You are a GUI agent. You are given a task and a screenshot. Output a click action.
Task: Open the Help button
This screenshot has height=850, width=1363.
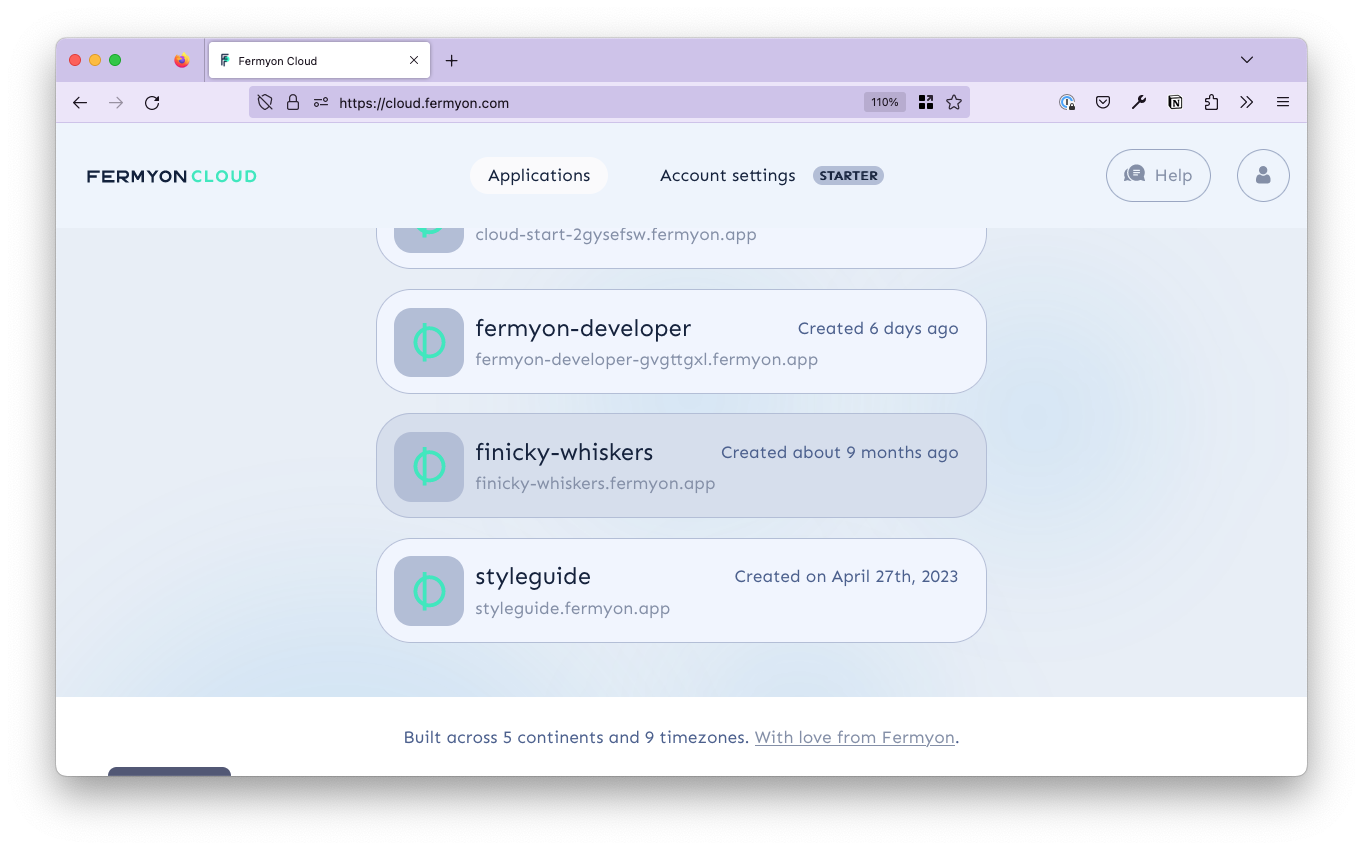[1158, 175]
